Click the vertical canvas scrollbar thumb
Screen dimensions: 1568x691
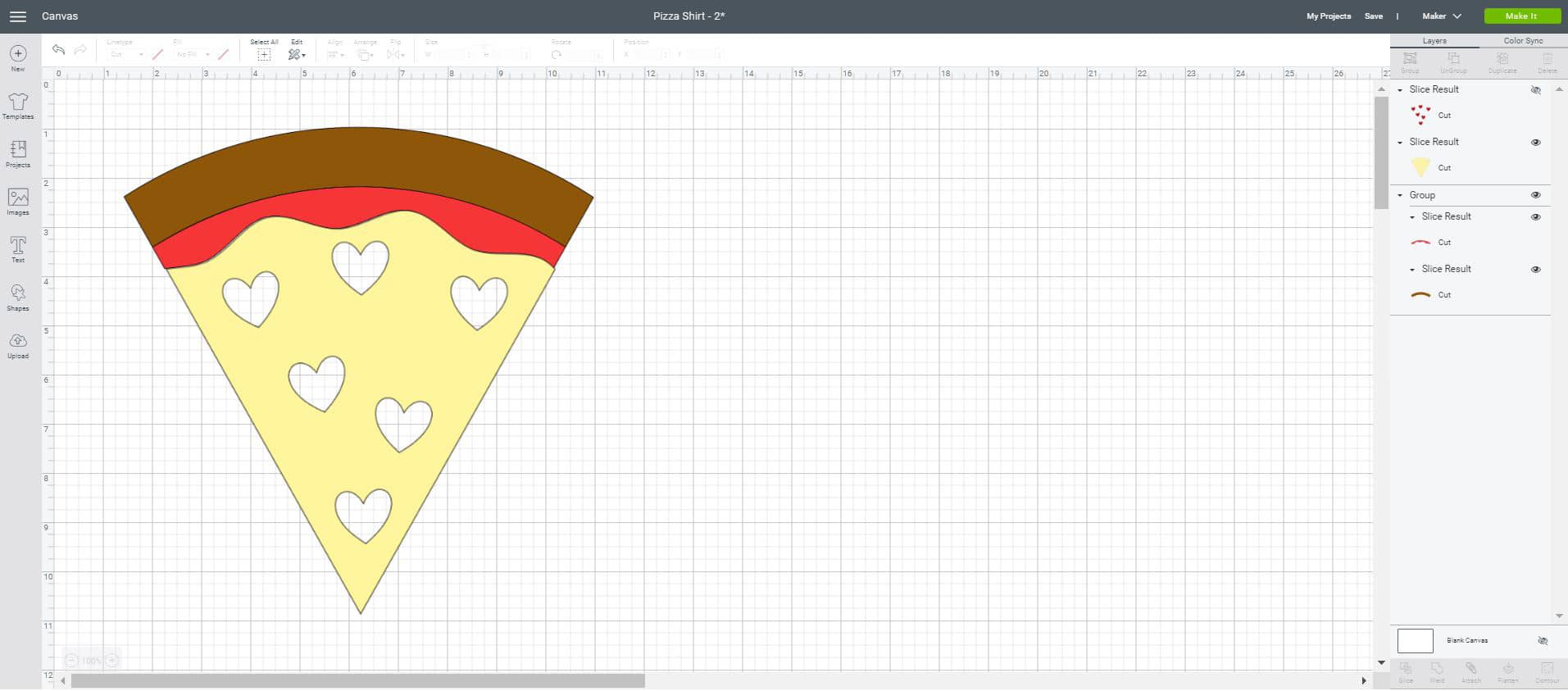pos(1381,153)
